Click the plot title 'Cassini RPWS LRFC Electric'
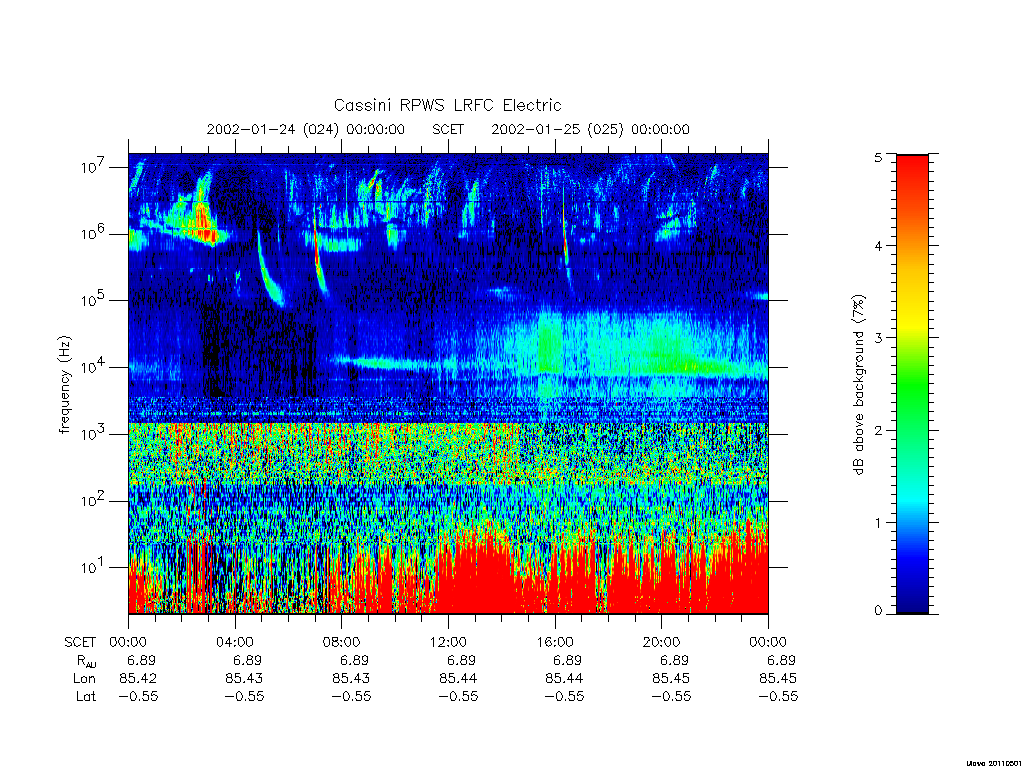1024x768 pixels. point(447,105)
